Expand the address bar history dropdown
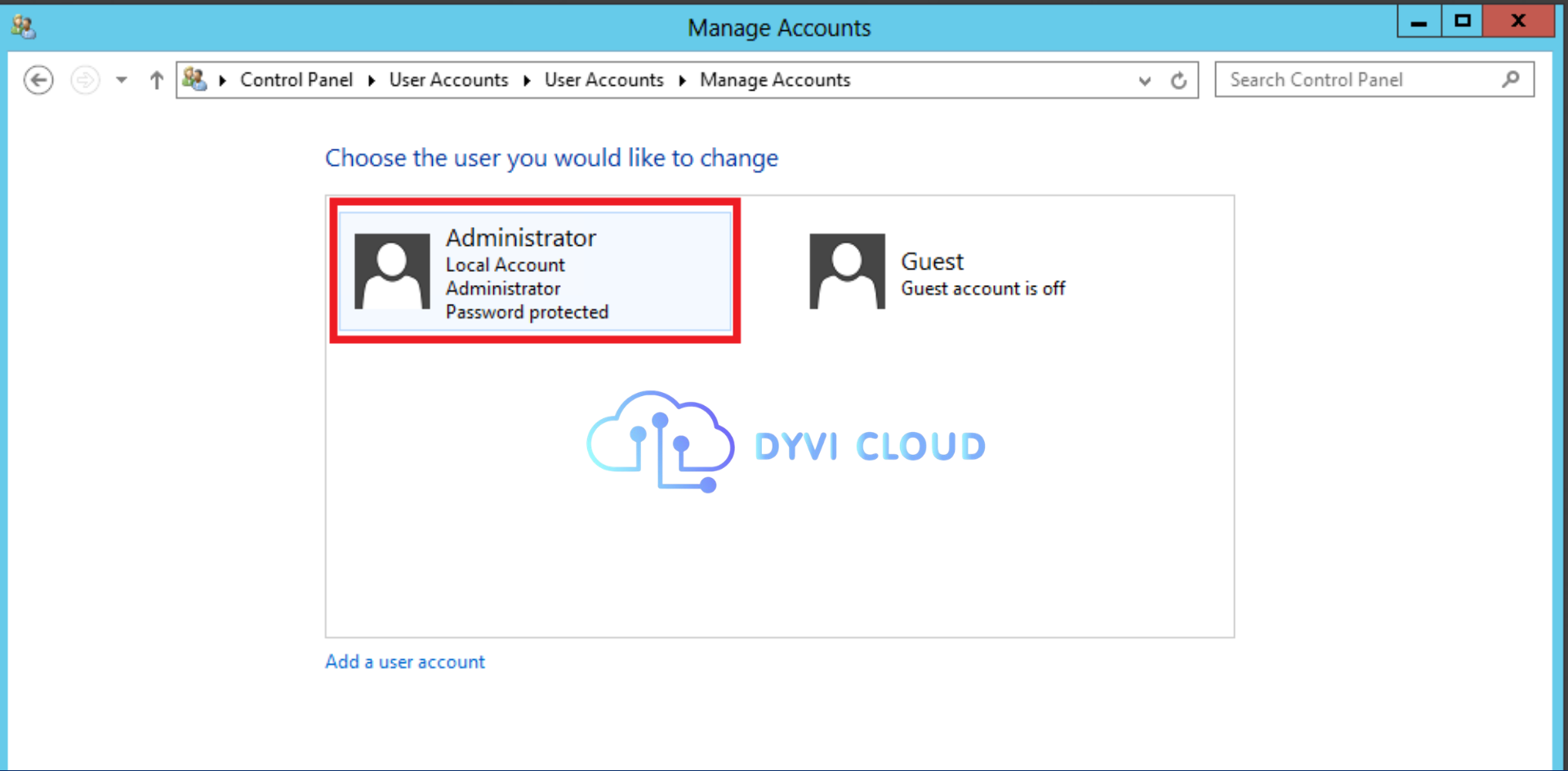This screenshot has height=771, width=1568. pyautogui.click(x=1144, y=79)
